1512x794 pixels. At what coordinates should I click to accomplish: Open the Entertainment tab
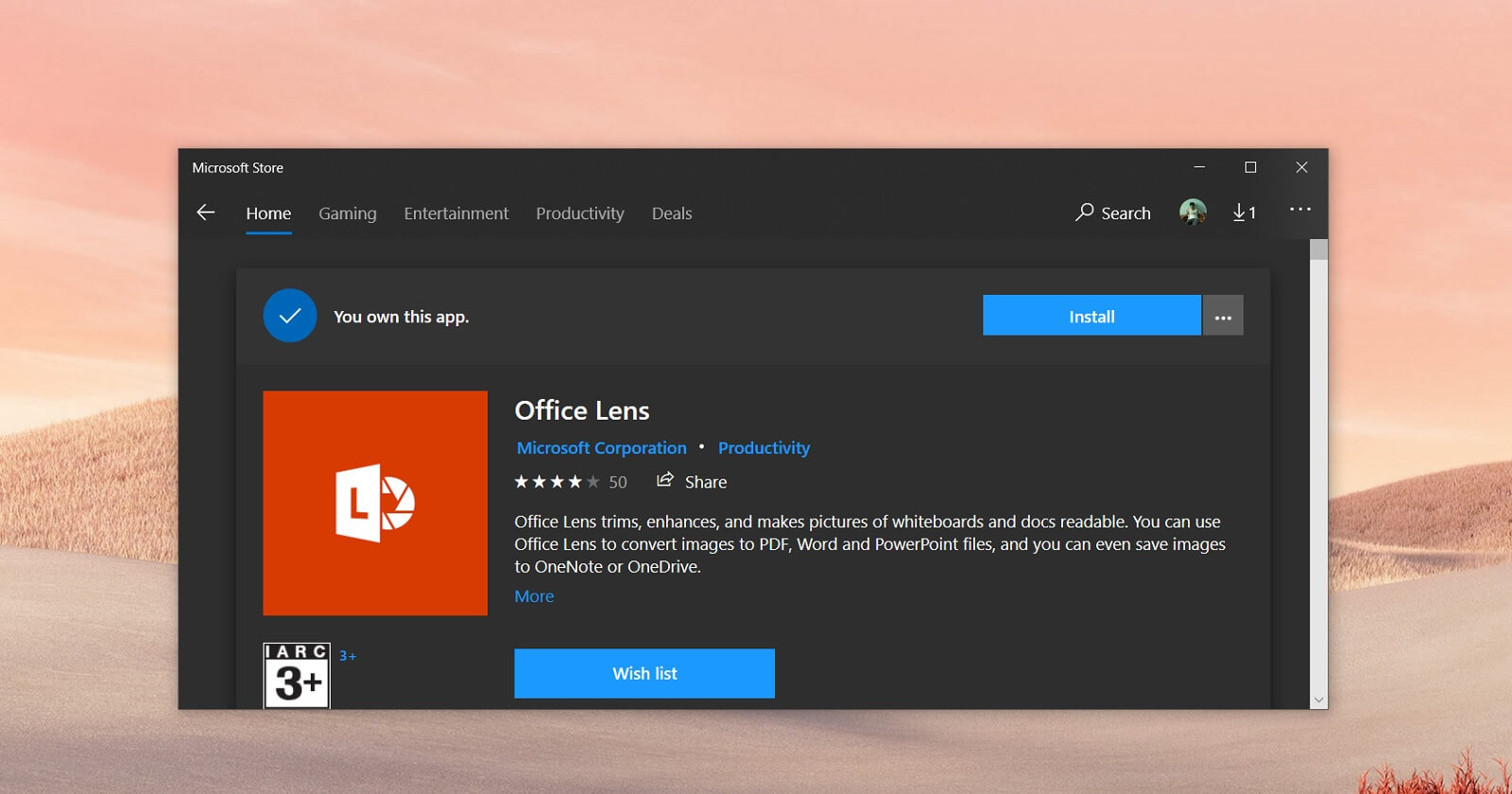(456, 214)
